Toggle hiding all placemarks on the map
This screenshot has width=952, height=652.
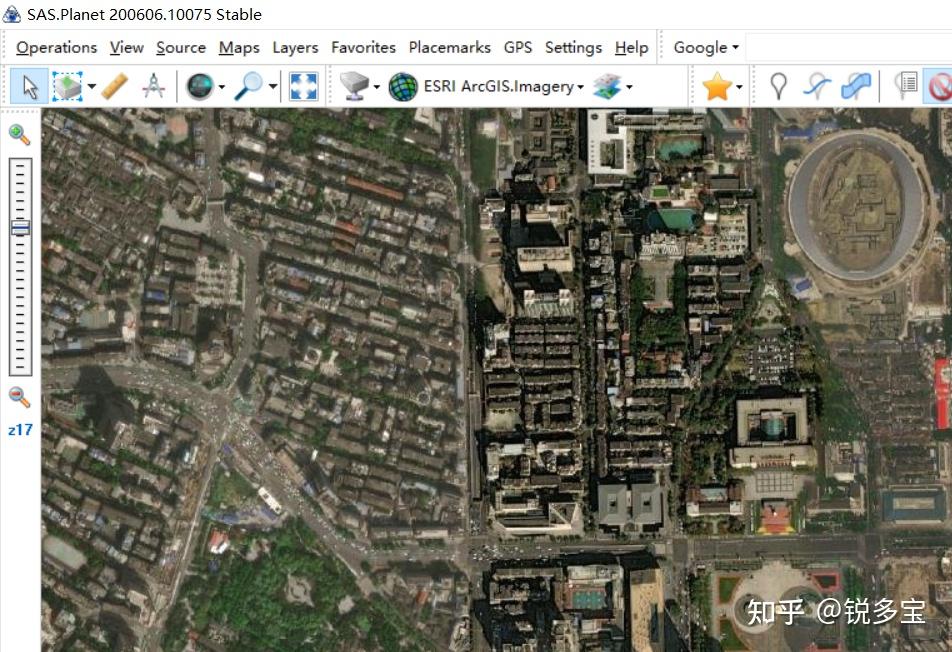(940, 86)
